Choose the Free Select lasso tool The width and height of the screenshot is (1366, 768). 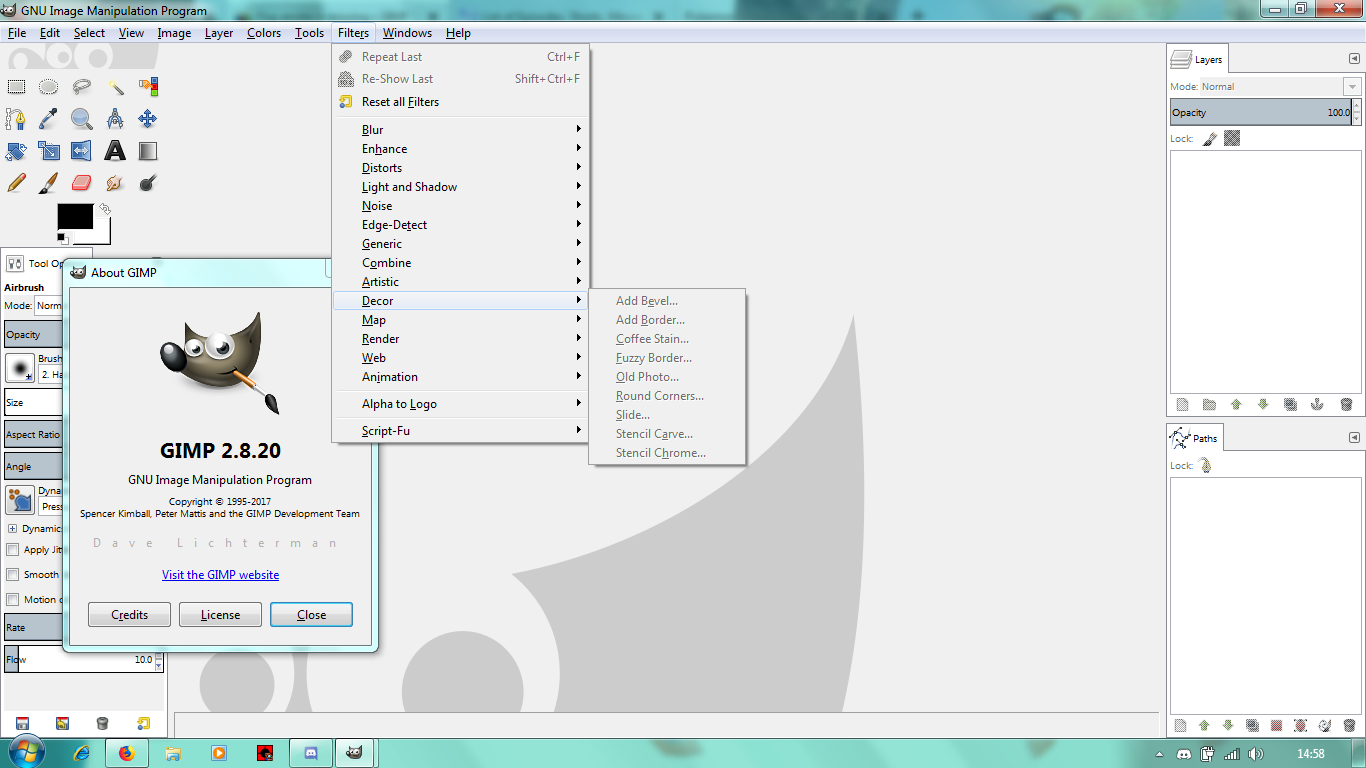click(x=82, y=87)
